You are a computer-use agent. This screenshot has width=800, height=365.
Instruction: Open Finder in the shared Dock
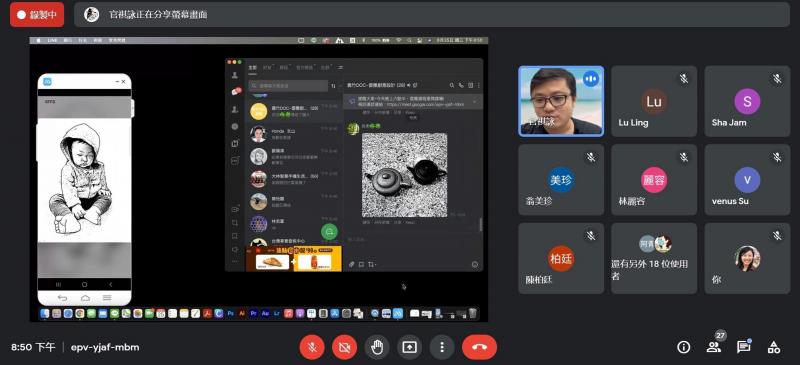[x=45, y=313]
